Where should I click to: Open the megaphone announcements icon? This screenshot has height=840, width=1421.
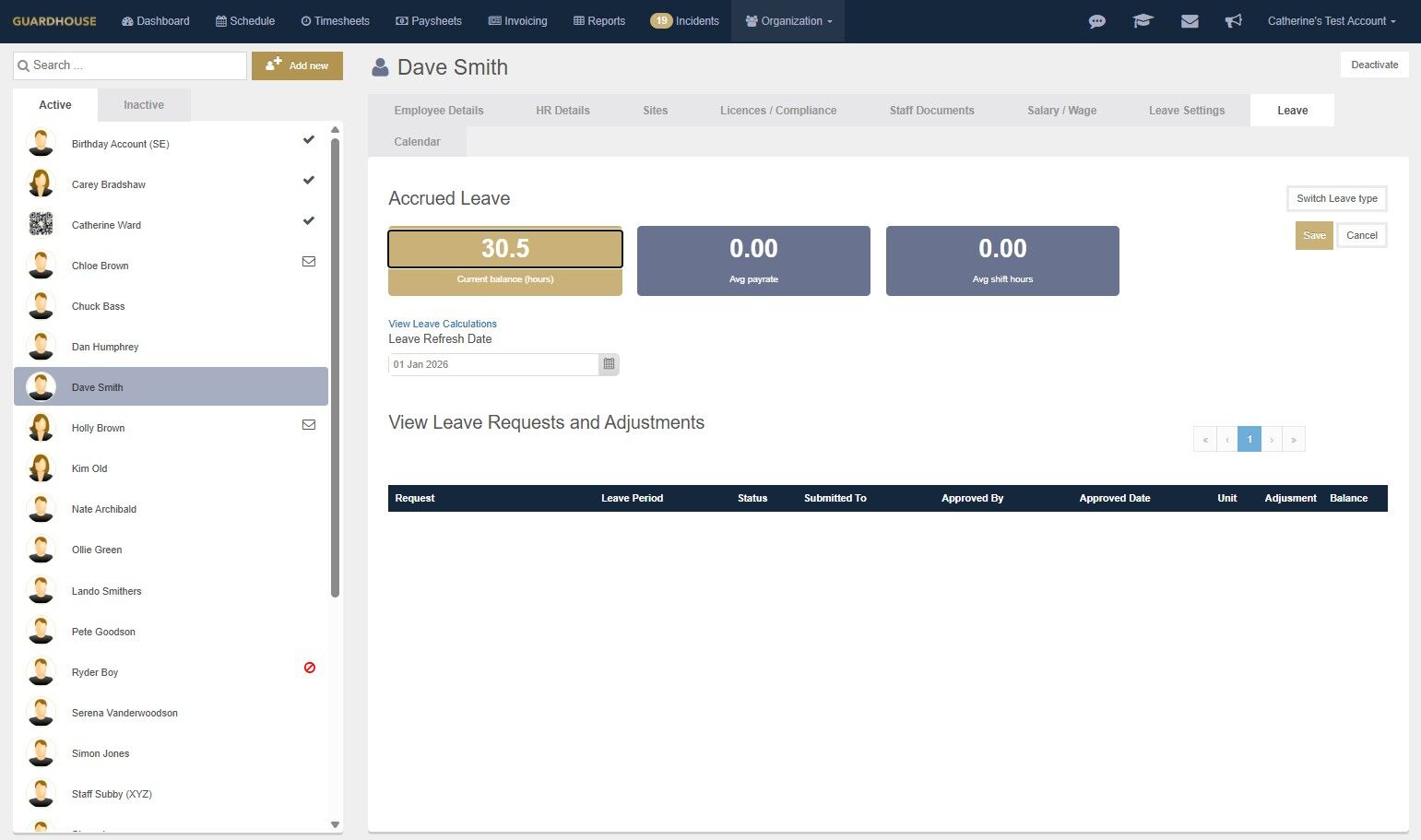(x=1233, y=21)
